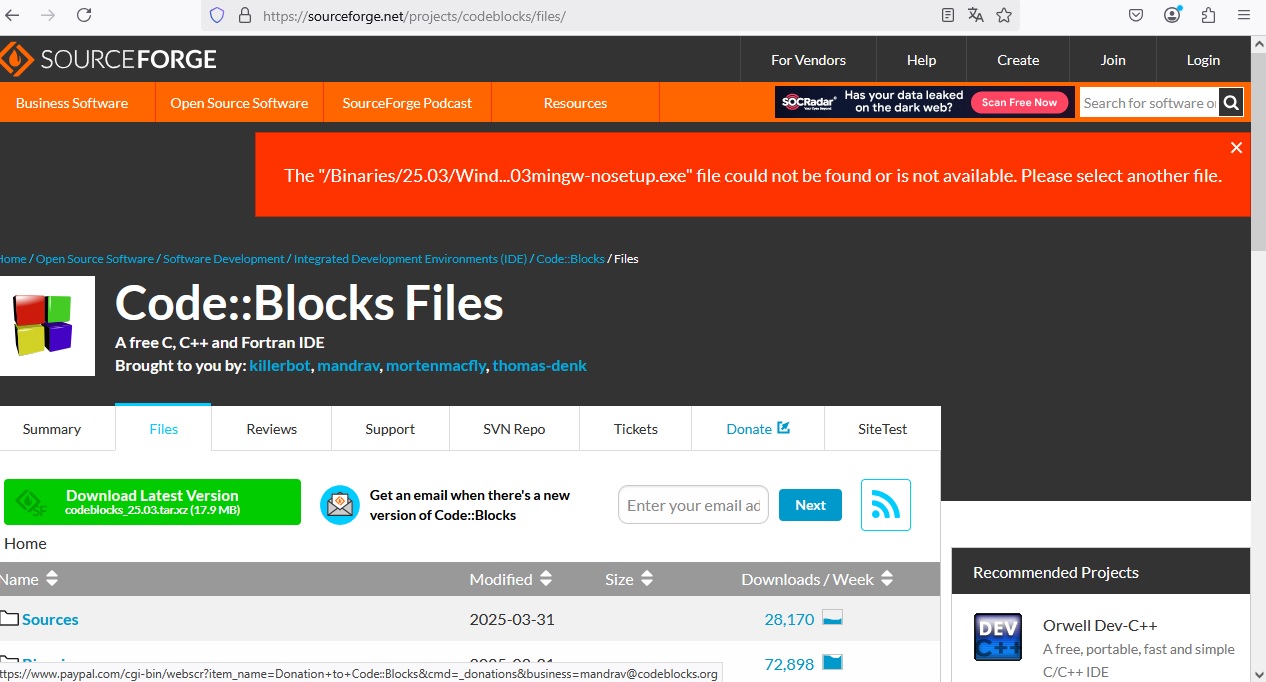
Task: Click the Scan Free Now ad button
Action: tap(1019, 102)
